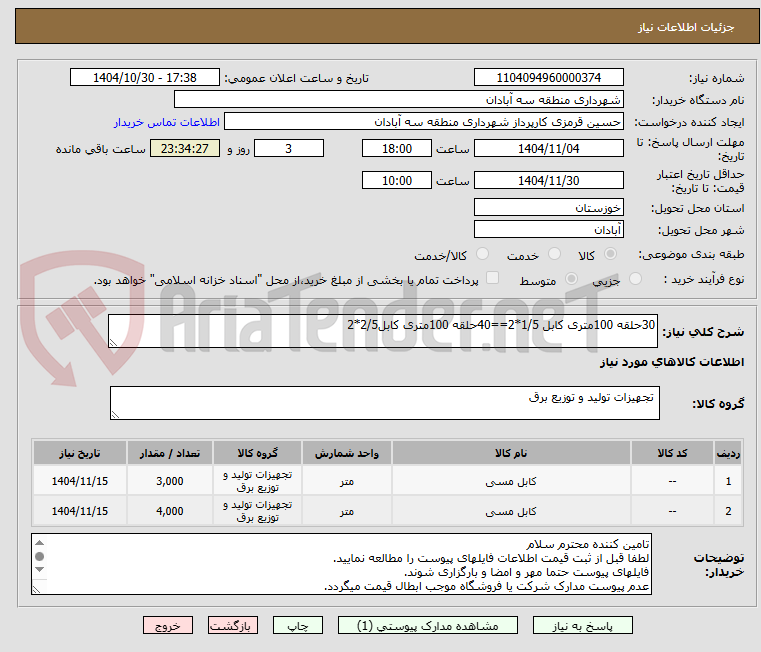Click the نام کالا column header
This screenshot has width=761, height=652.
click(511, 453)
